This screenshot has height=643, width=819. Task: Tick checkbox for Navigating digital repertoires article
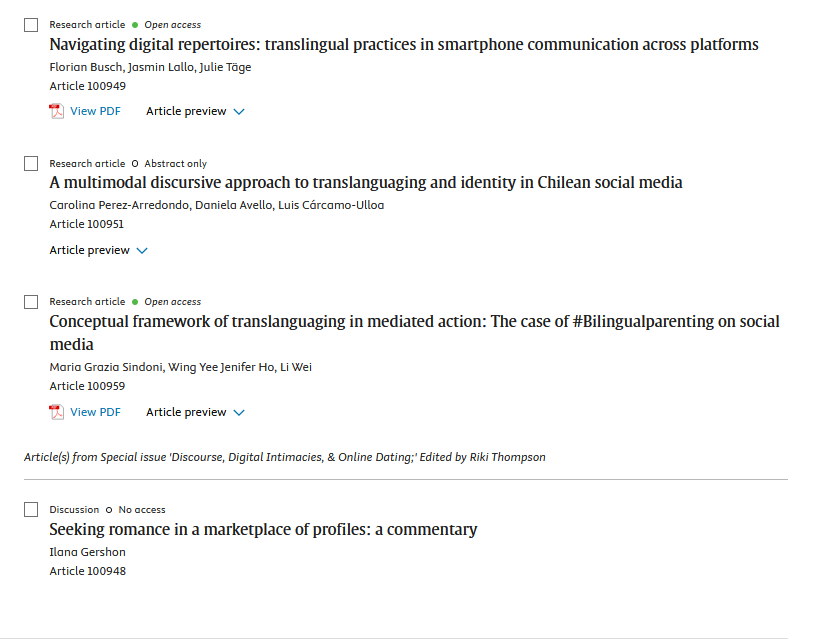[31, 25]
